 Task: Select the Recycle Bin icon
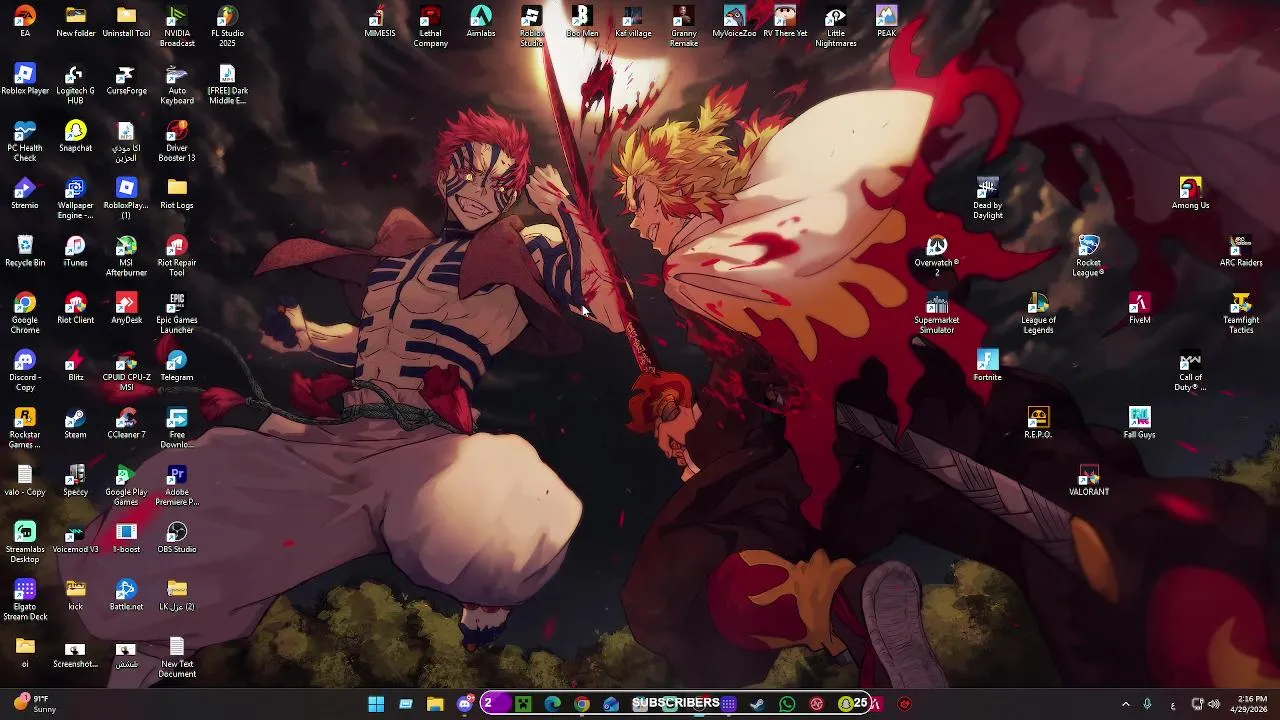pyautogui.click(x=25, y=252)
